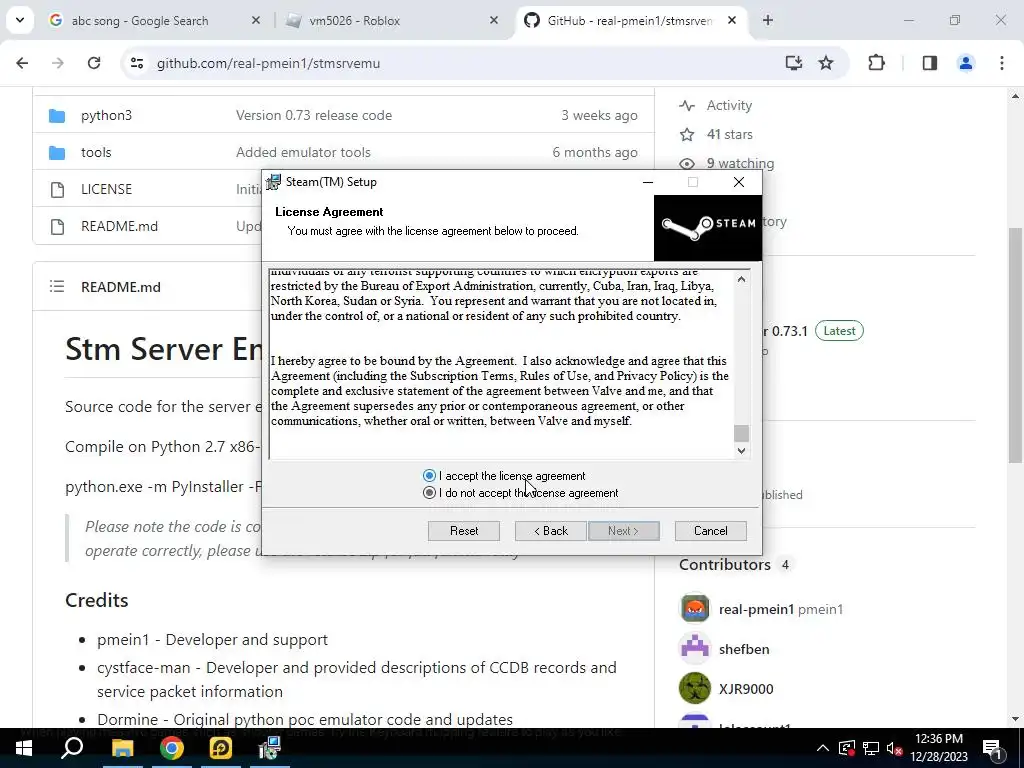Viewport: 1024px width, 768px height.
Task: Open commit 'Version 0.73 release code'
Action: pos(314,116)
